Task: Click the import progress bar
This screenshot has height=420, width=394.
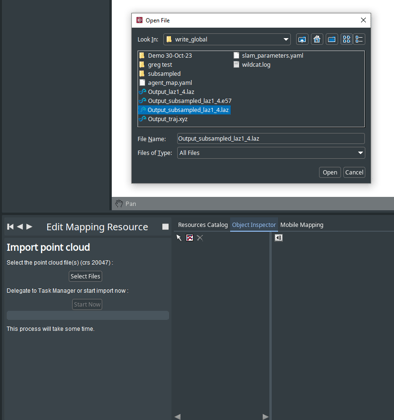Action: pyautogui.click(x=88, y=315)
